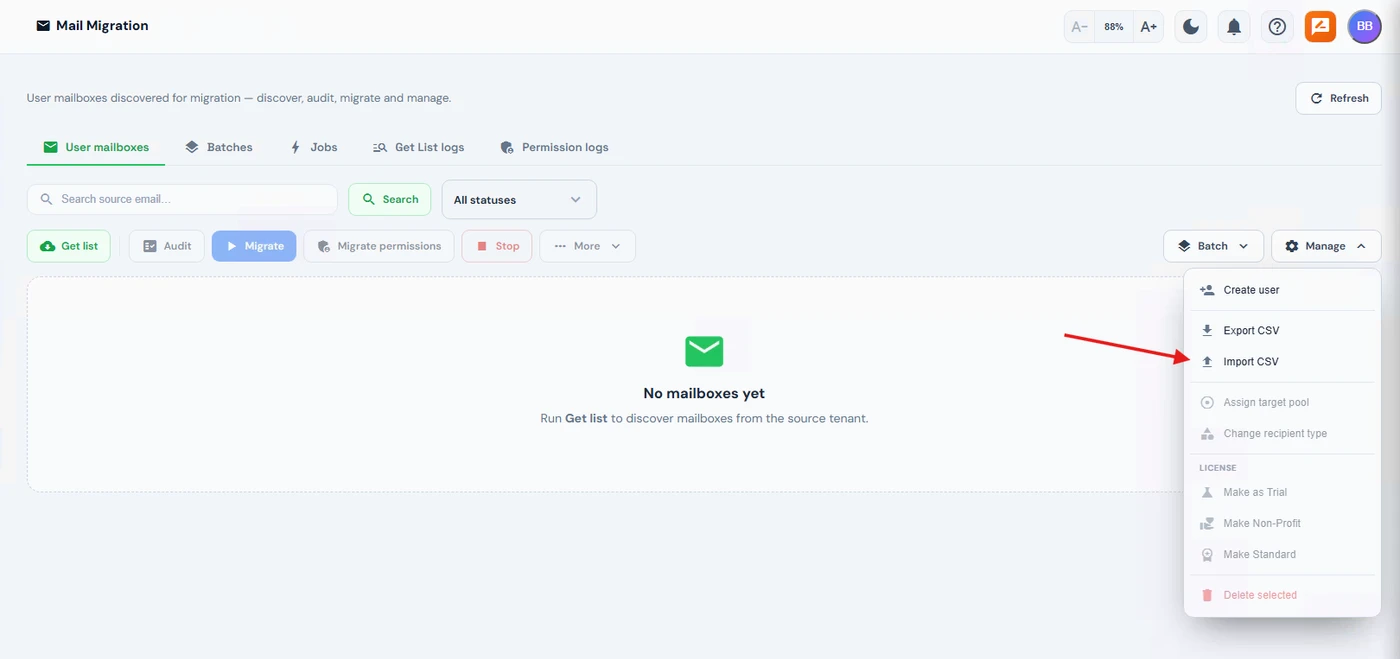The width and height of the screenshot is (1400, 659).
Task: Click the 'Run Get list to discover mailboxes' hint text
Action: click(704, 418)
